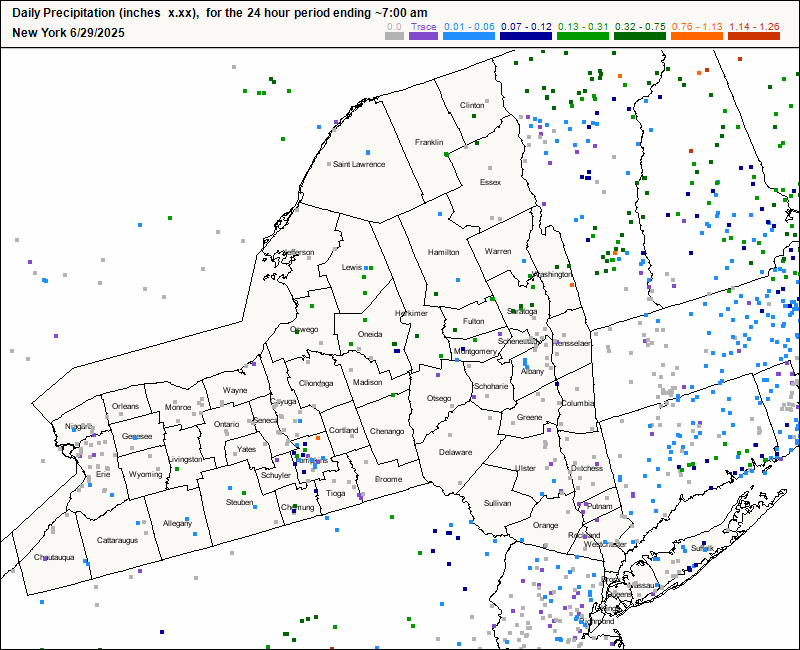Select the Tioga county label
The height and width of the screenshot is (650, 800).
click(336, 493)
